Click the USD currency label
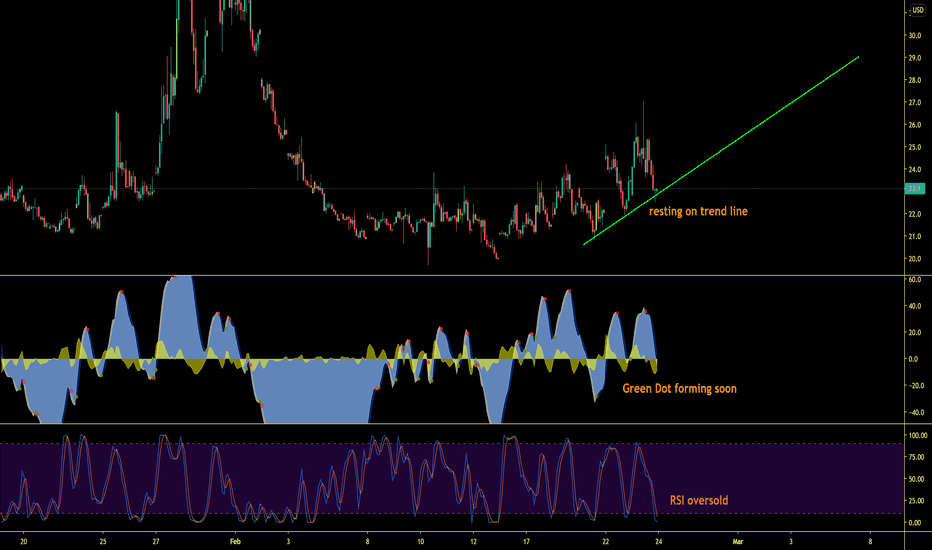The image size is (932, 550). pyautogui.click(x=918, y=10)
